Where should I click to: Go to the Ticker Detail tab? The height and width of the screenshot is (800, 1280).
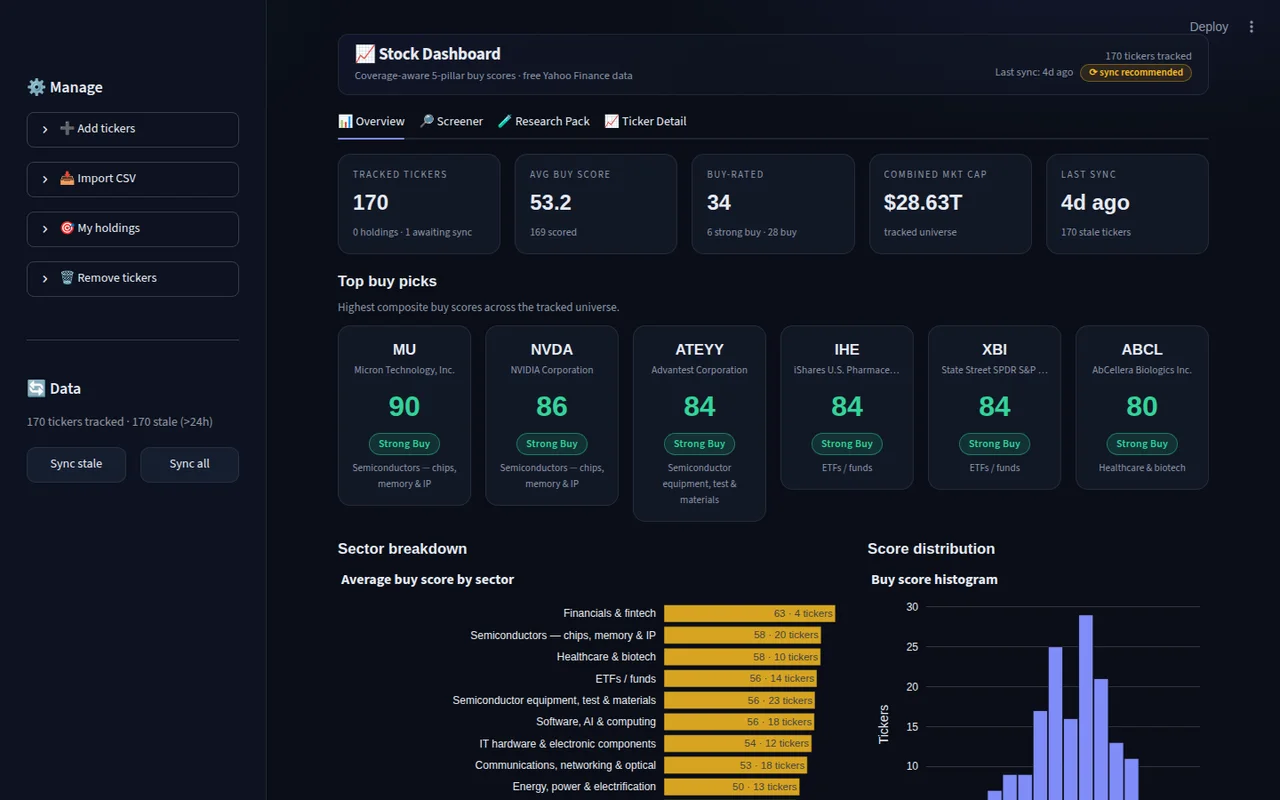(x=645, y=121)
